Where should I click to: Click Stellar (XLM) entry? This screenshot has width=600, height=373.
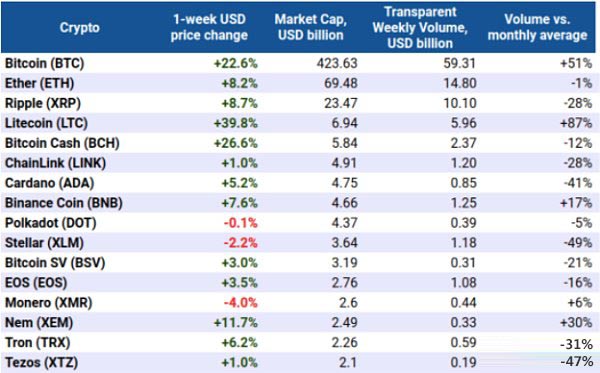(x=44, y=243)
